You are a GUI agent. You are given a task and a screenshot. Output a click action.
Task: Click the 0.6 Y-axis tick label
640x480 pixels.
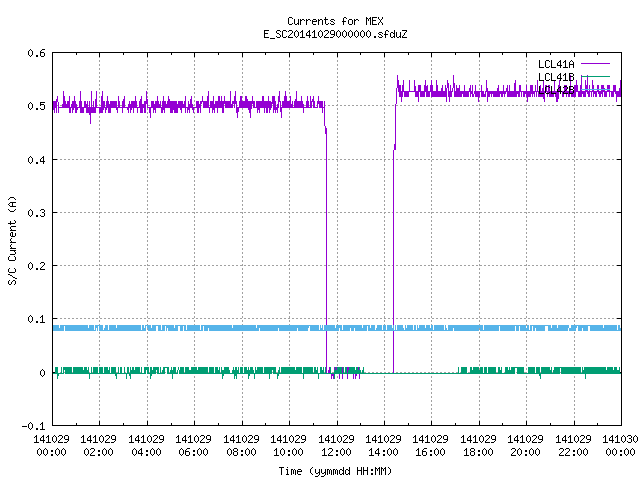pyautogui.click(x=36, y=53)
